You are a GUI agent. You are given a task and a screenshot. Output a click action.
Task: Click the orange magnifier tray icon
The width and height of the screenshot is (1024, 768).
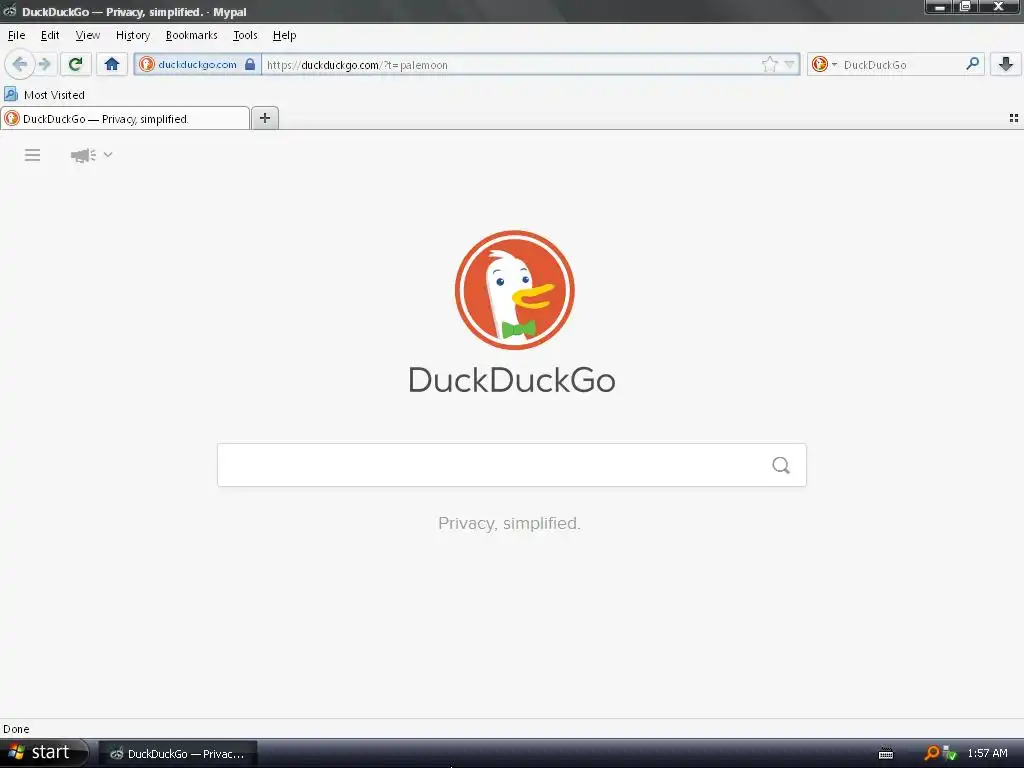tap(932, 754)
